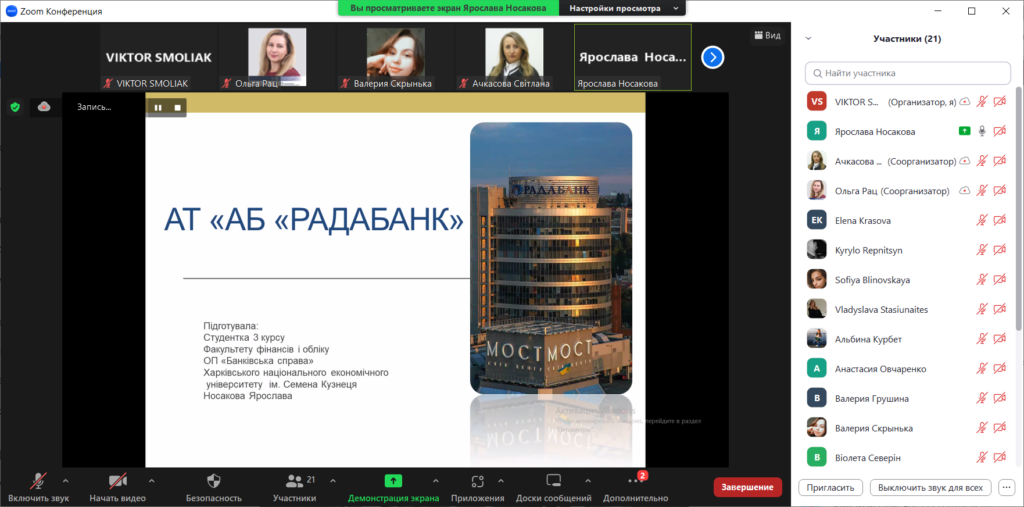This screenshot has height=507, width=1024.
Task: Open audio options arrow beside Включить звук
Action: (x=65, y=481)
